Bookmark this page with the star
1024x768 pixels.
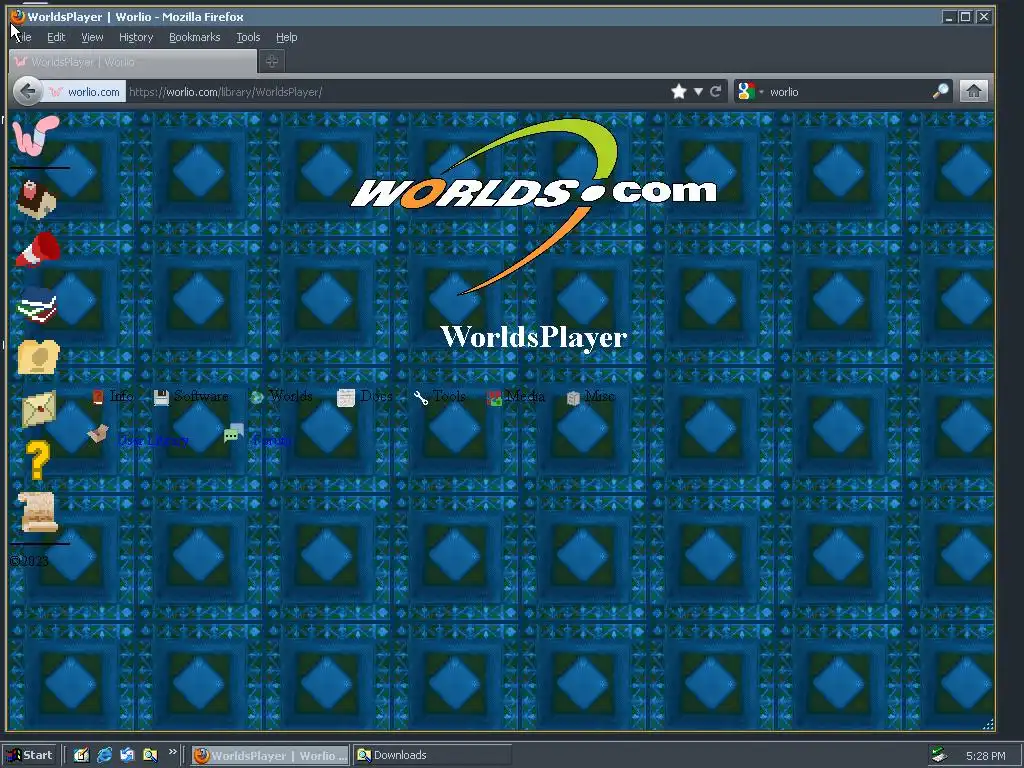(x=679, y=91)
